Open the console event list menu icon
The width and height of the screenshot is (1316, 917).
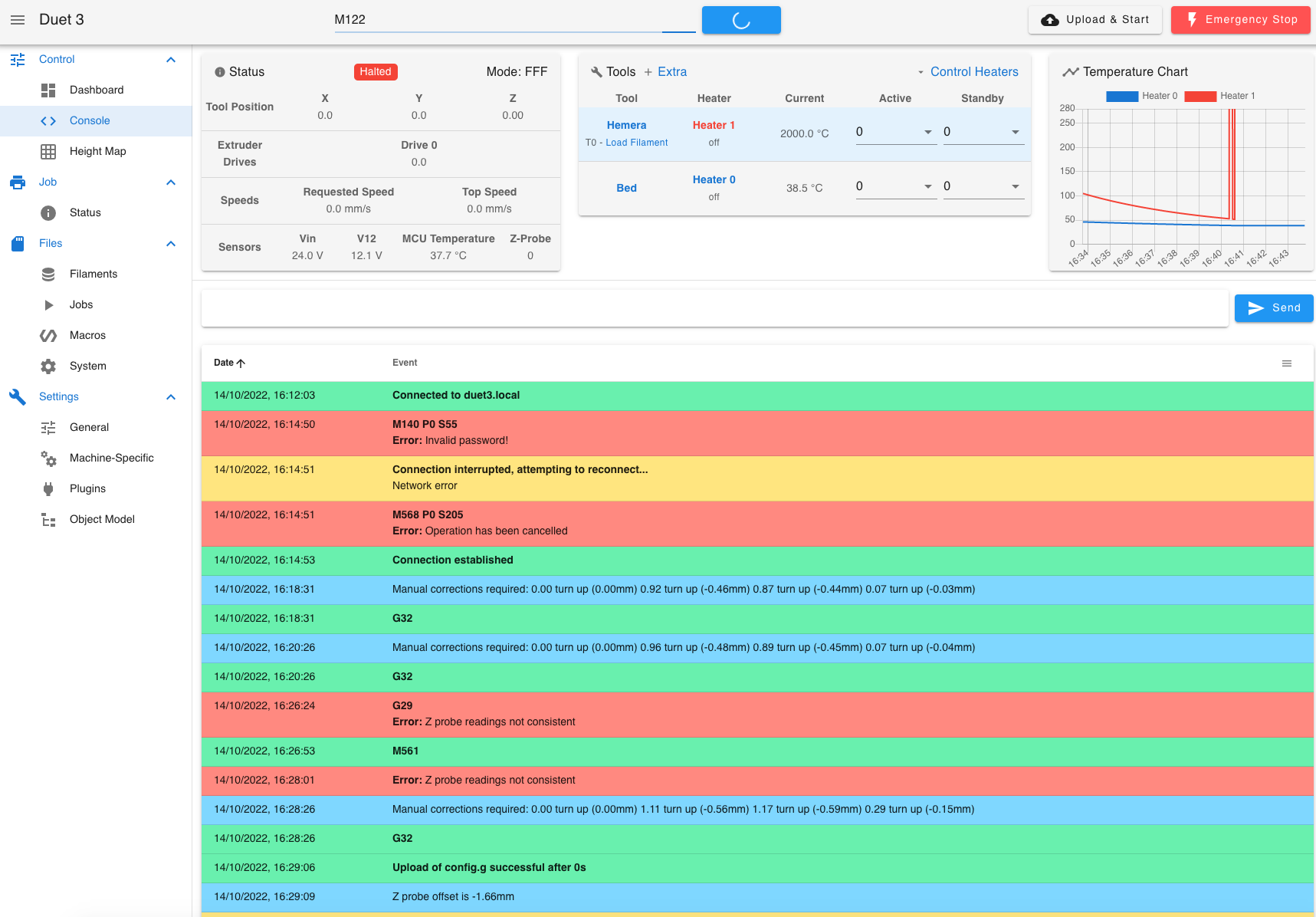click(1287, 363)
